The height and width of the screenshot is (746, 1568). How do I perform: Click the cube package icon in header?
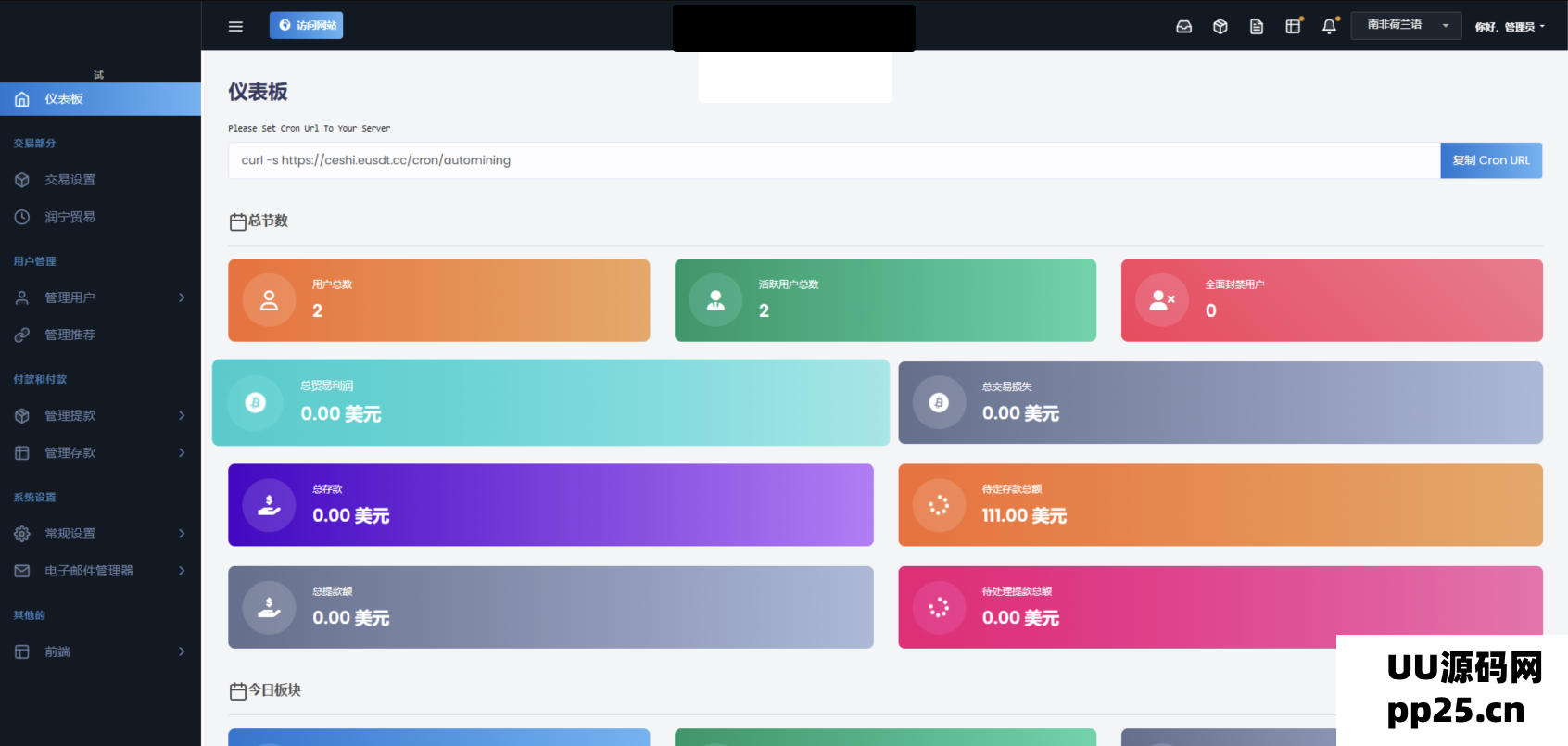[x=1220, y=26]
